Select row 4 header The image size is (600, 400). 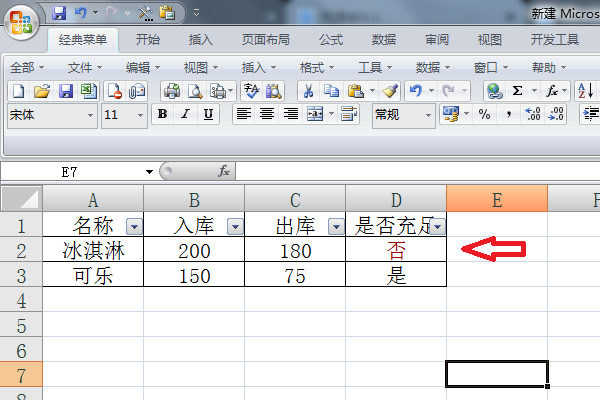click(x=21, y=300)
